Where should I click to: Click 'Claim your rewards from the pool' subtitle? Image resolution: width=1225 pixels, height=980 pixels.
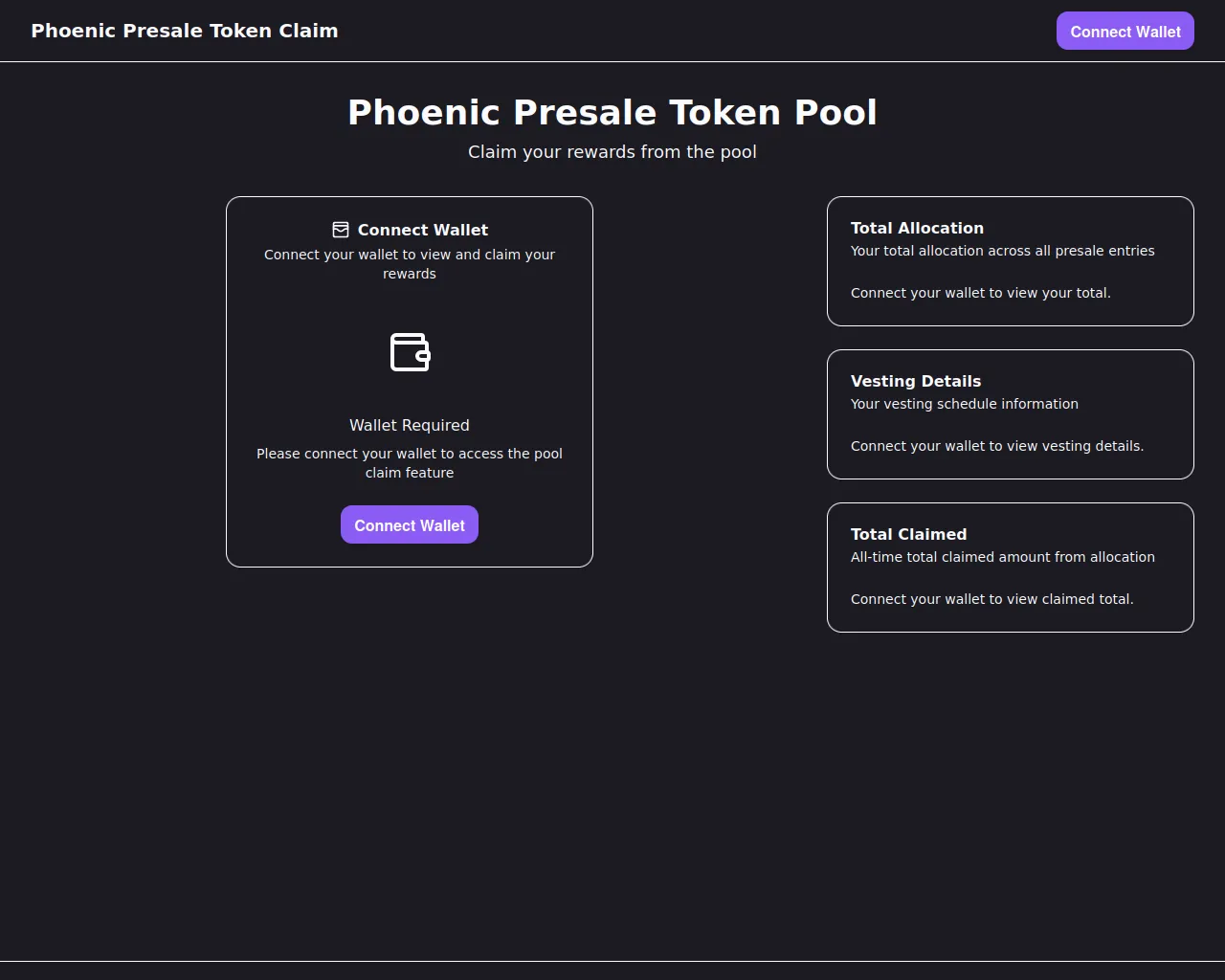(612, 152)
